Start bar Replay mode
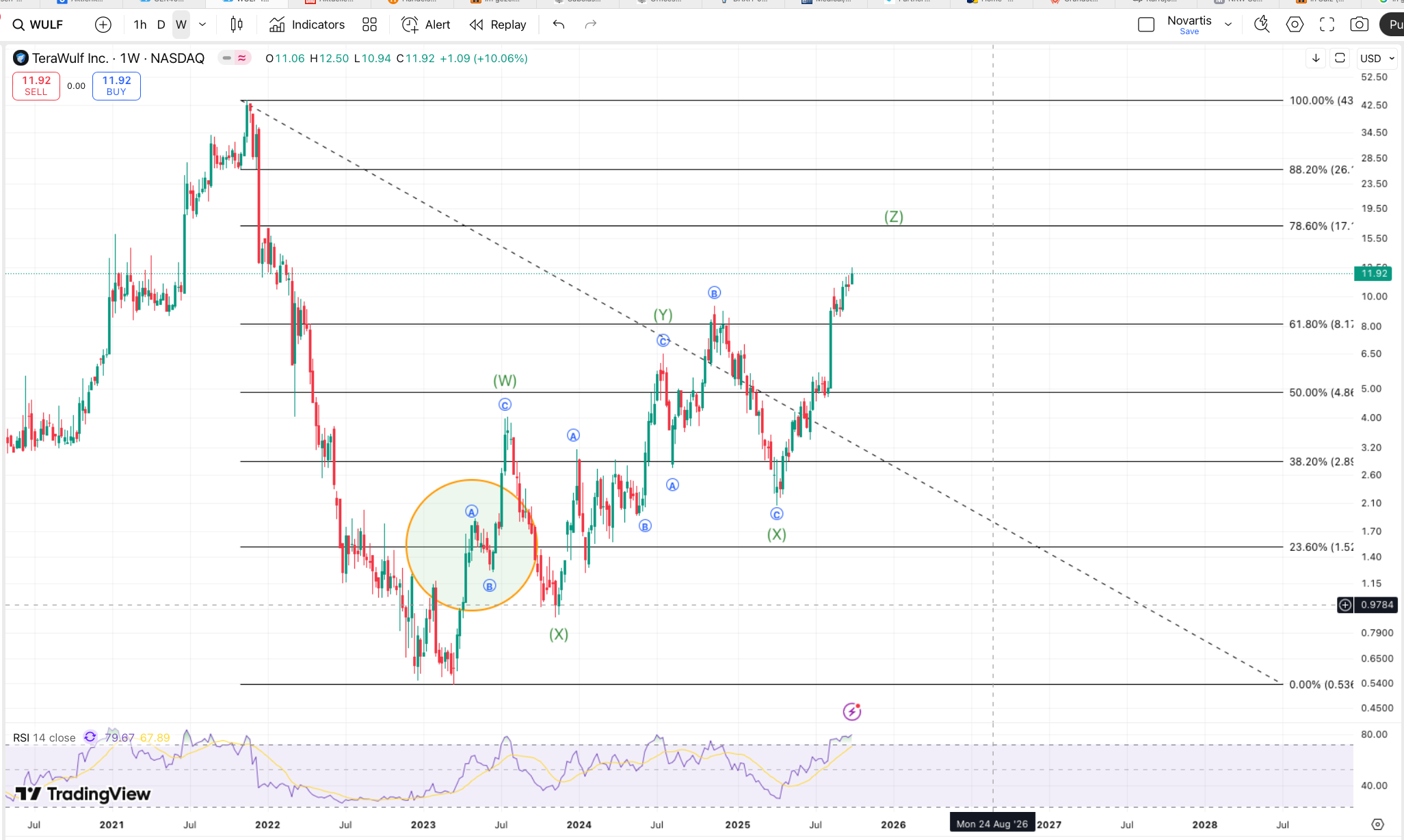 point(498,25)
